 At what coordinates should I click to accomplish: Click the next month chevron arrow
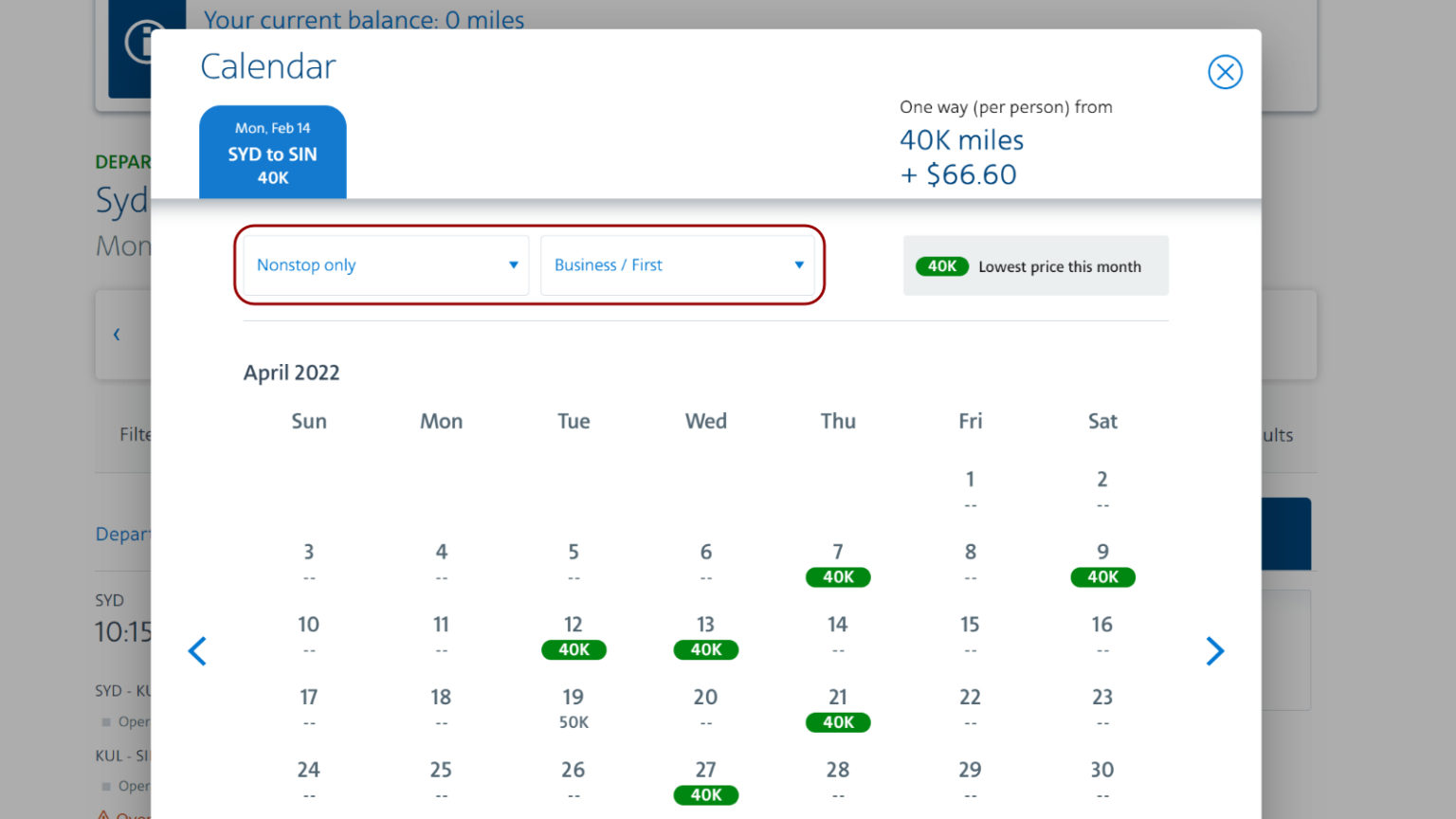point(1215,651)
